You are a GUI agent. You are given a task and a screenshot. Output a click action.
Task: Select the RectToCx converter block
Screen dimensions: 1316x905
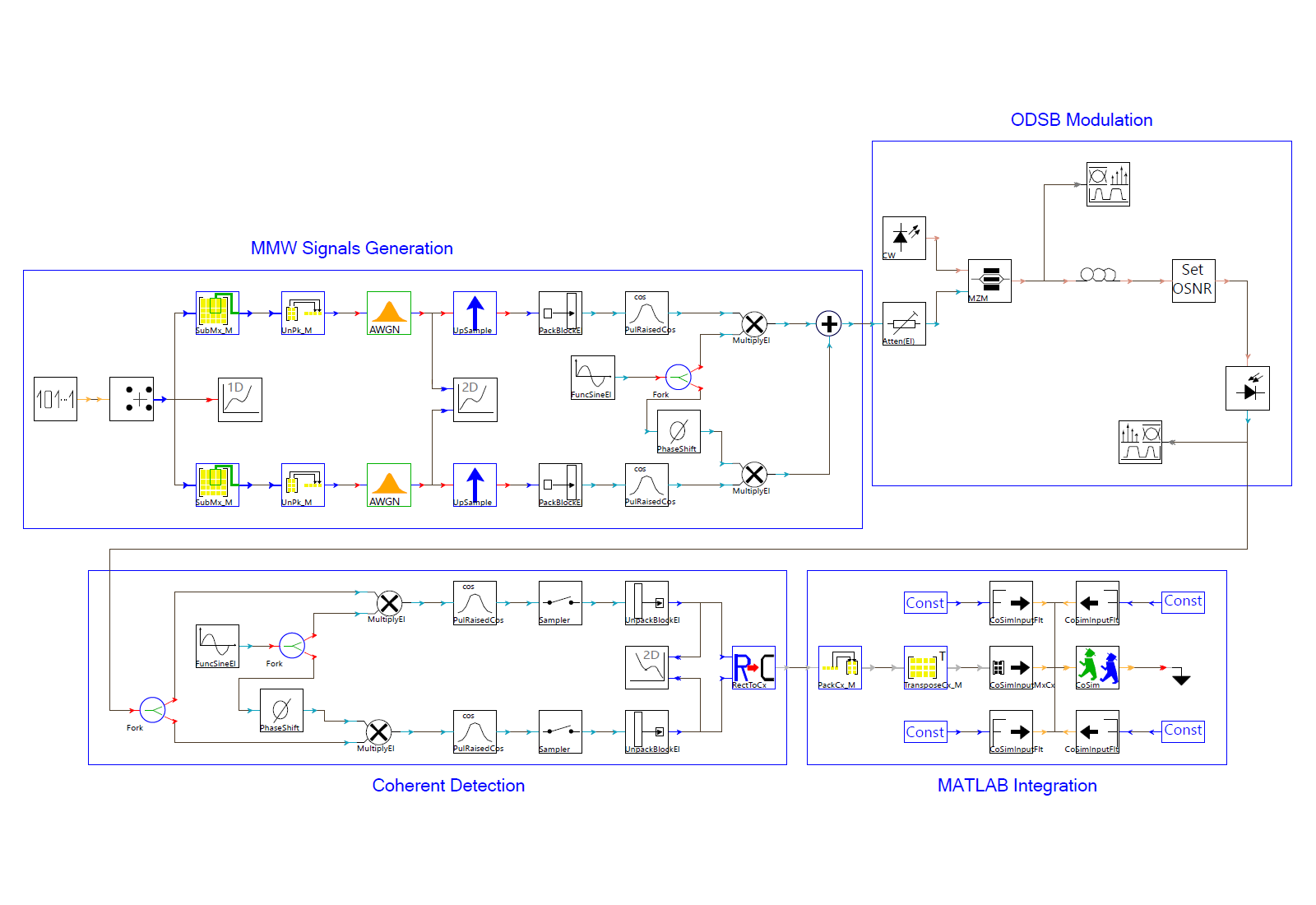(x=753, y=667)
